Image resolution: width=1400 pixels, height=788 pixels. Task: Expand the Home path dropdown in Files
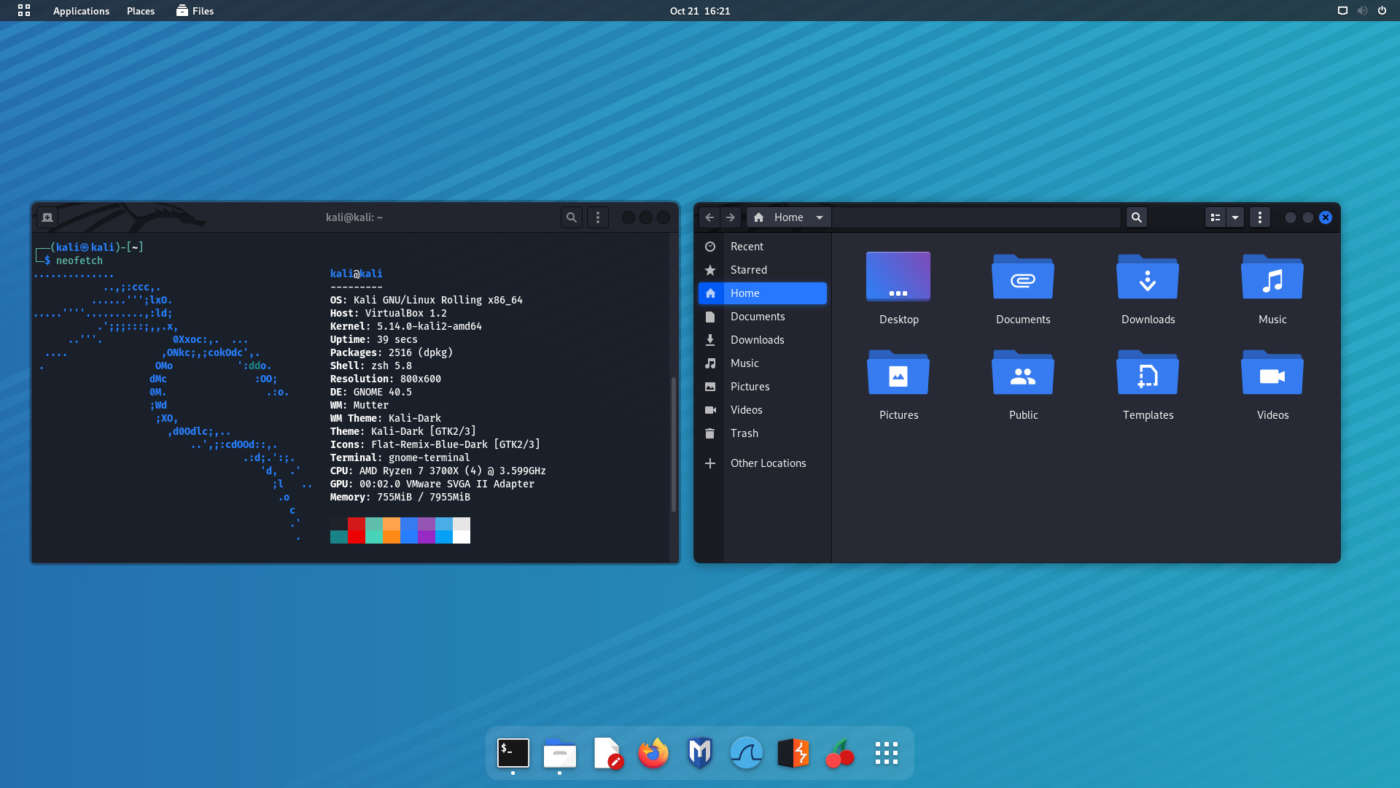(x=819, y=217)
